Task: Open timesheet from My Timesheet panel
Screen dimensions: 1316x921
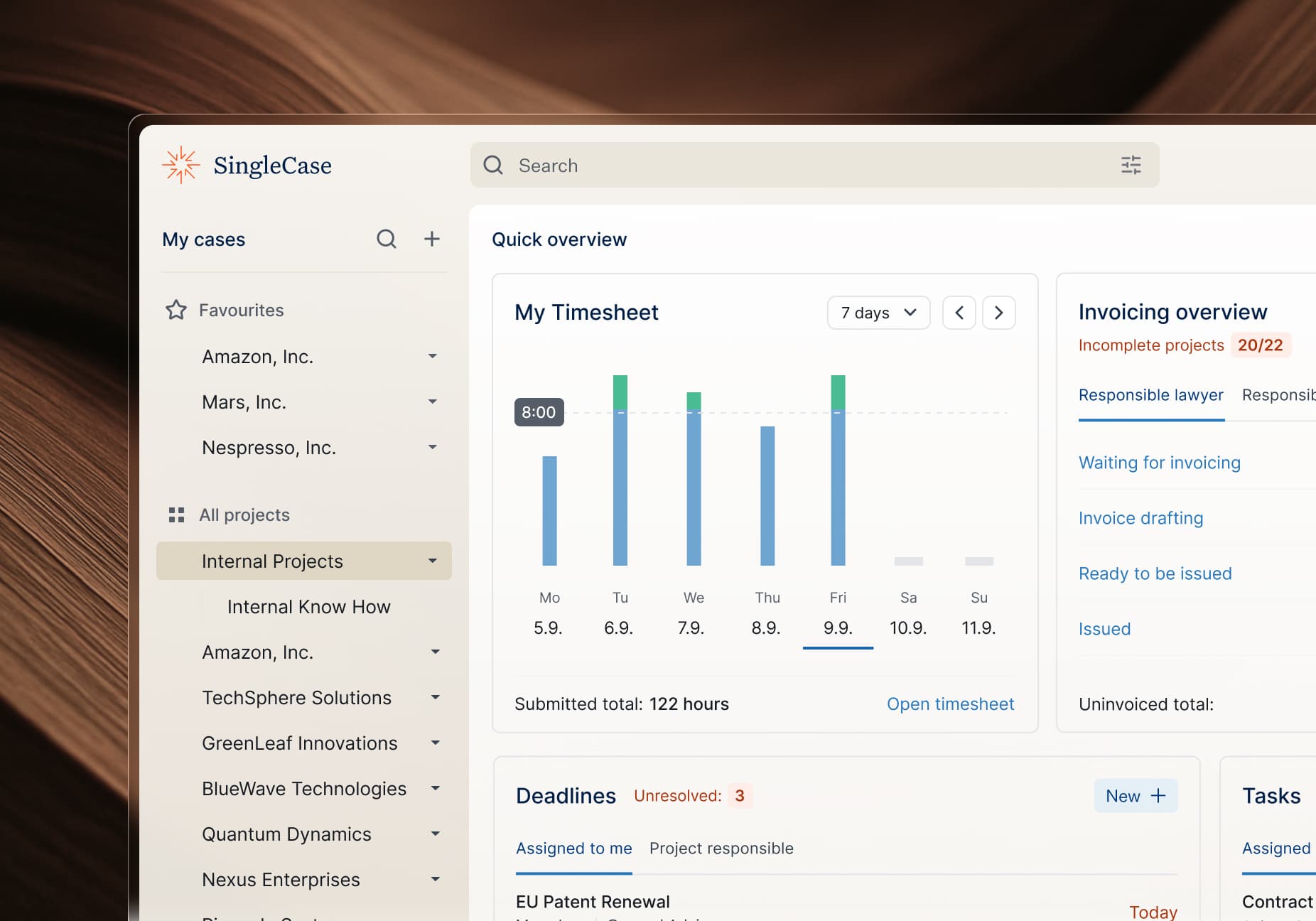Action: (x=950, y=704)
